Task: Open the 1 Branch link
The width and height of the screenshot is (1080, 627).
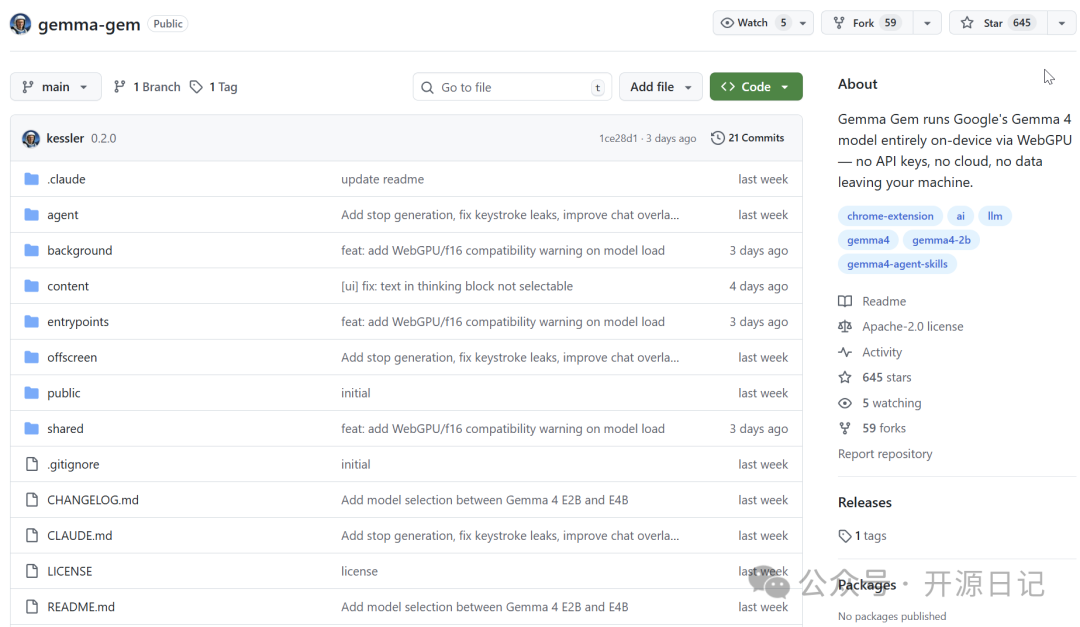Action: coord(147,87)
